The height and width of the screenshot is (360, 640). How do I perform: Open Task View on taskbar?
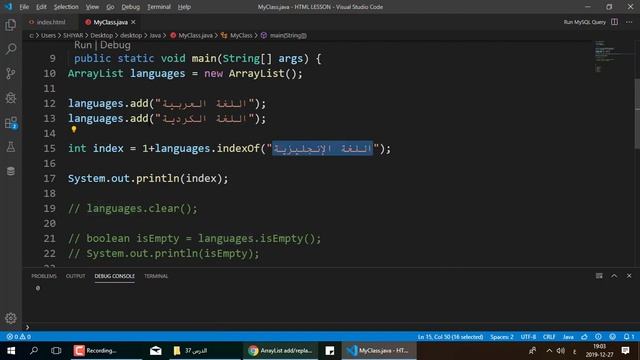point(56,351)
